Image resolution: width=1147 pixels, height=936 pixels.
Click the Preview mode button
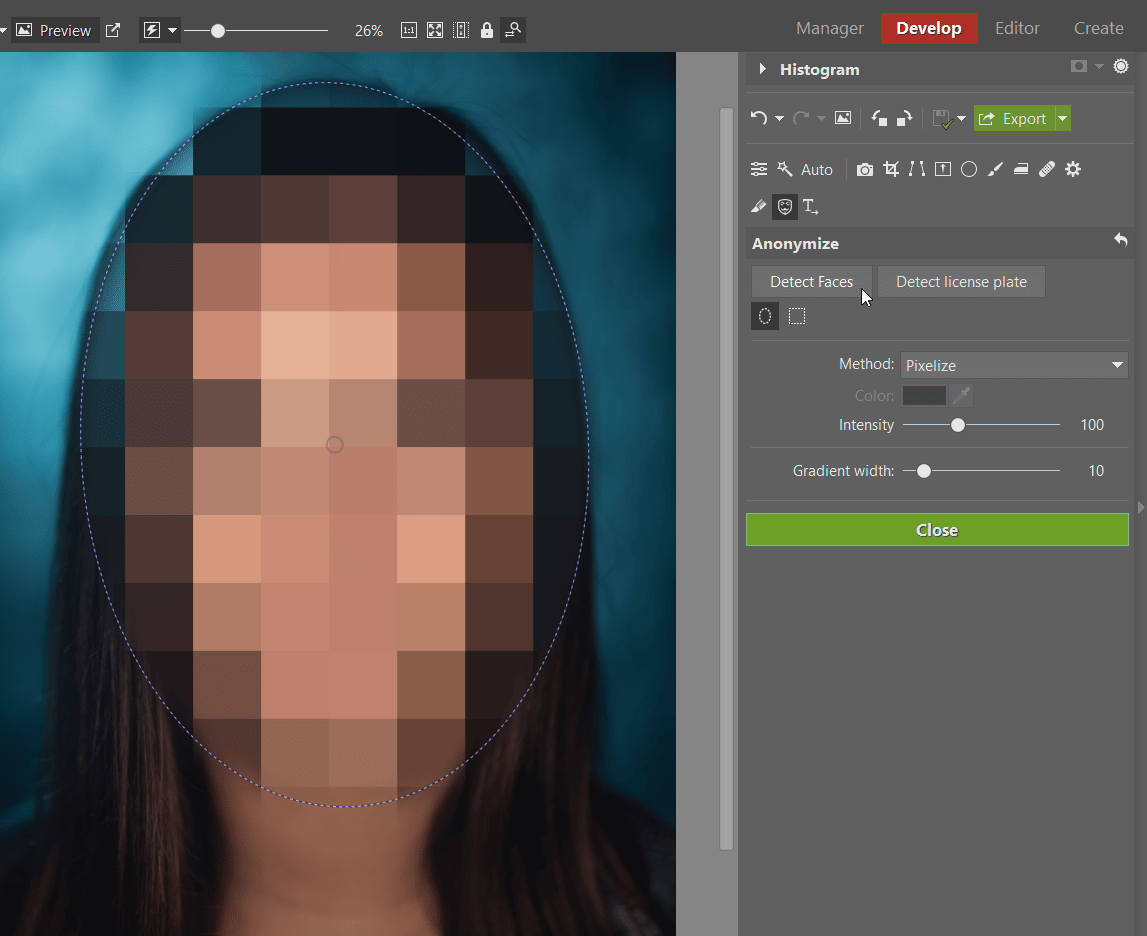tap(54, 30)
